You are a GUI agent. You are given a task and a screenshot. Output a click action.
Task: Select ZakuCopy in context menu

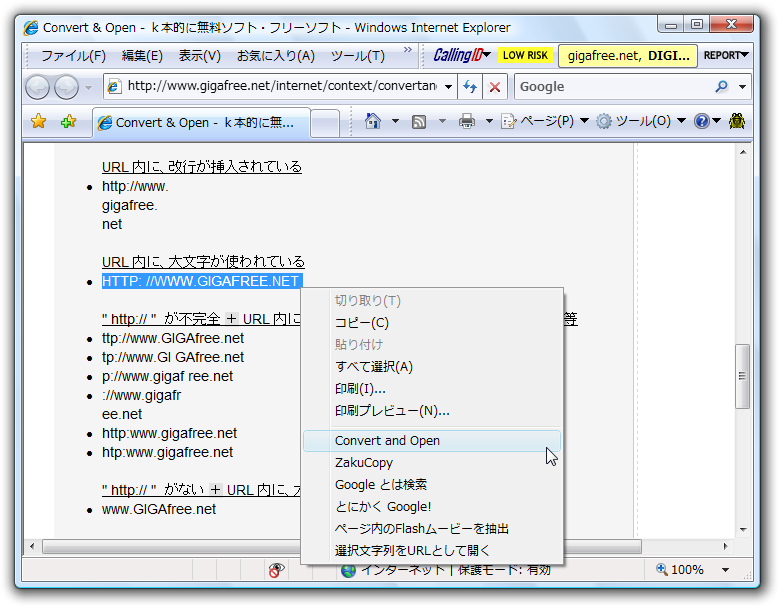tap(432, 463)
